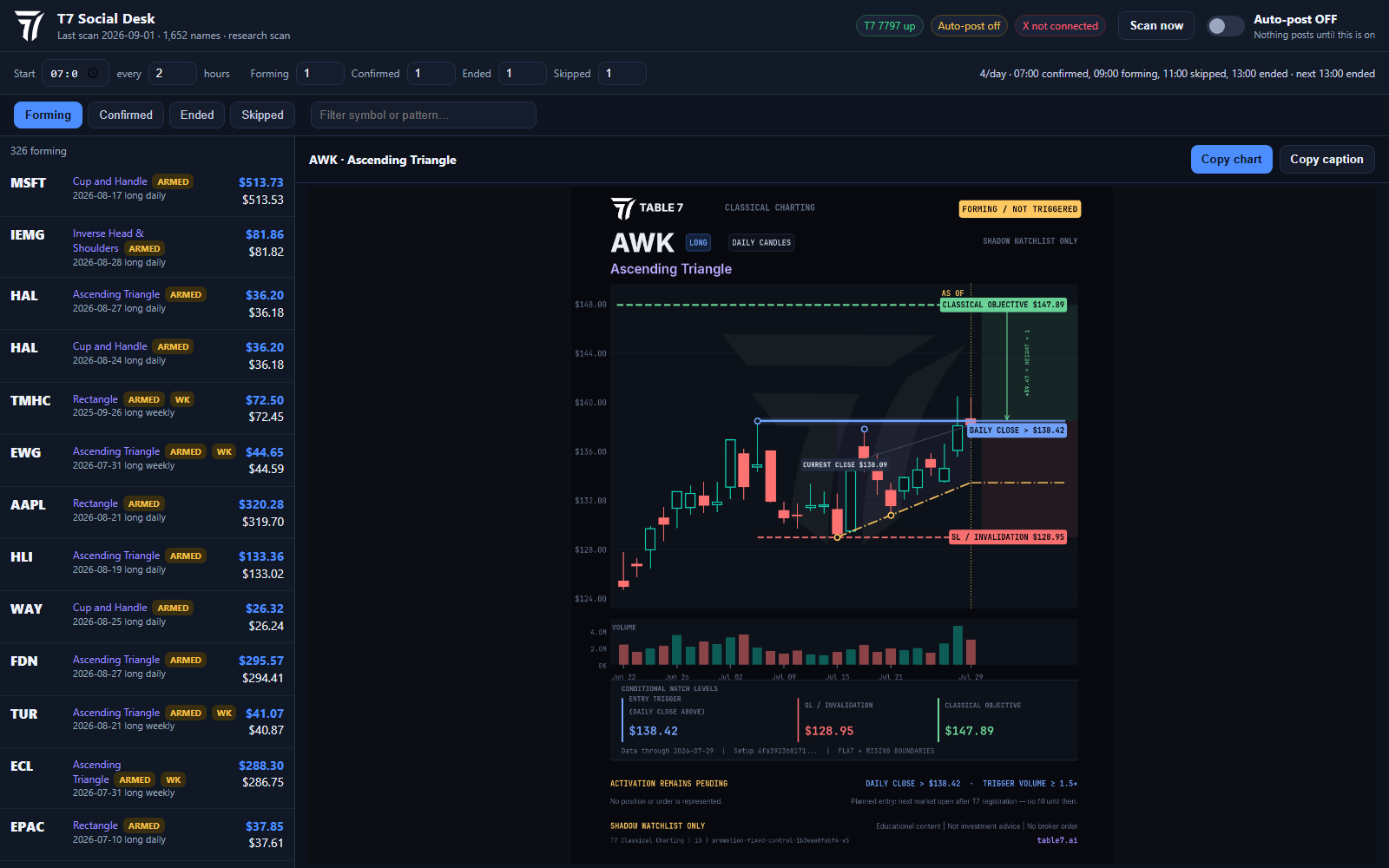1389x868 pixels.
Task: Click the Auto-post off status pill
Action: click(x=969, y=26)
